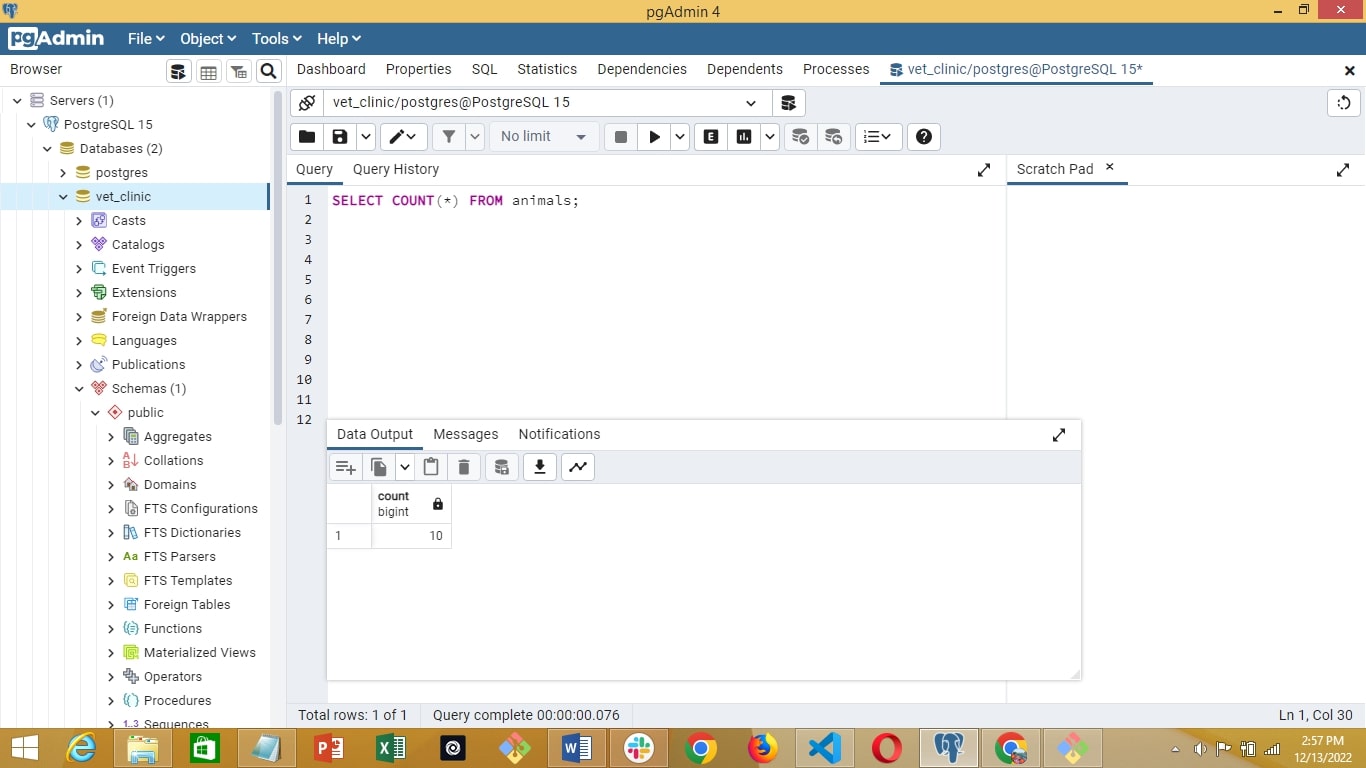Switch to the Notifications tab
Image resolution: width=1366 pixels, height=768 pixels.
[x=559, y=435]
